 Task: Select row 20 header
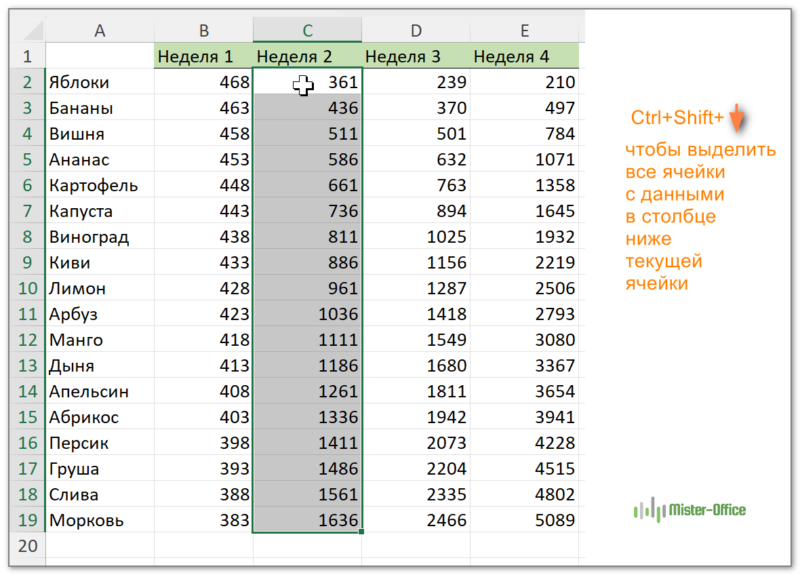click(27, 546)
